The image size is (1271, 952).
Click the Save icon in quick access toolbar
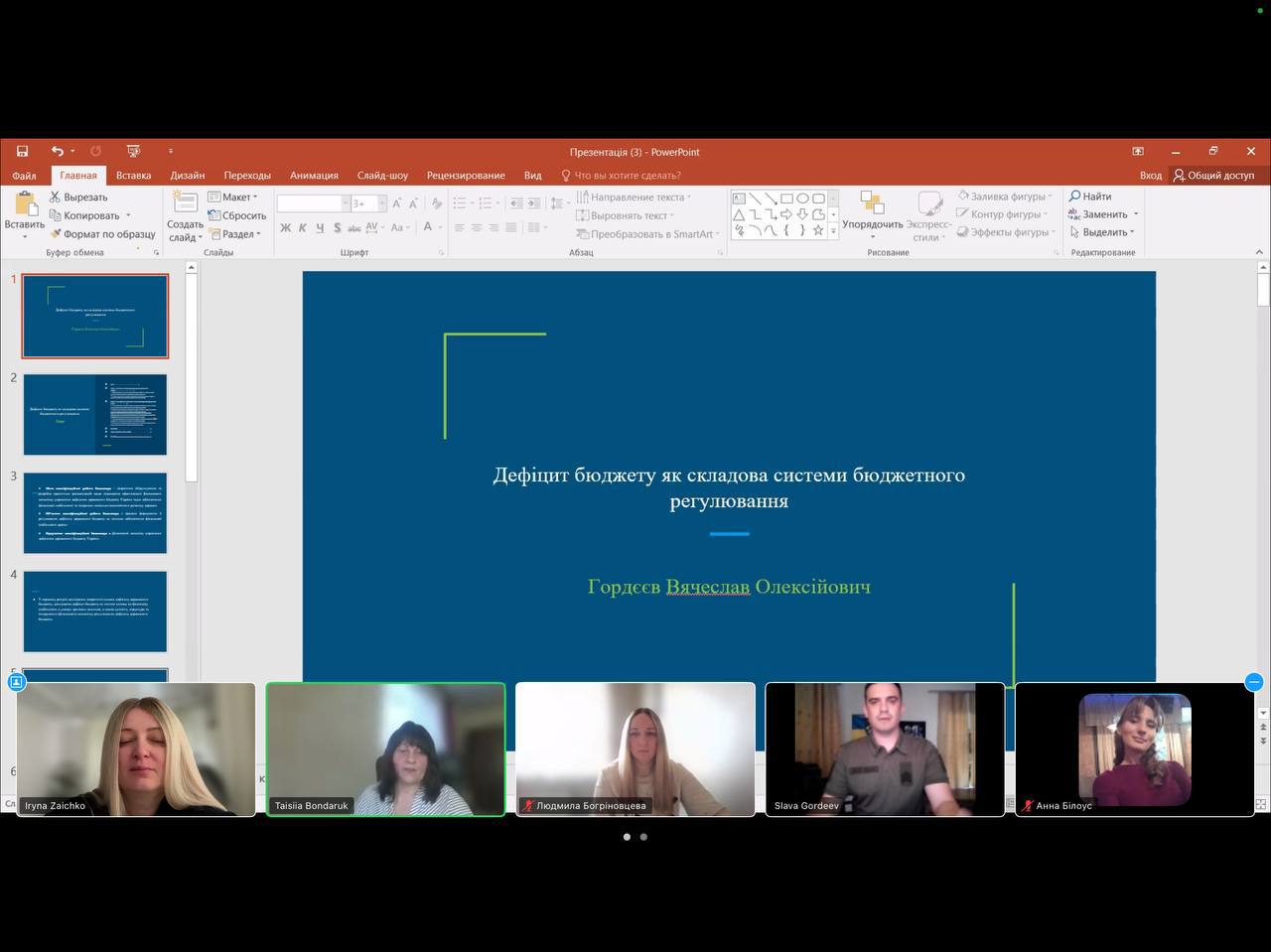(x=22, y=152)
